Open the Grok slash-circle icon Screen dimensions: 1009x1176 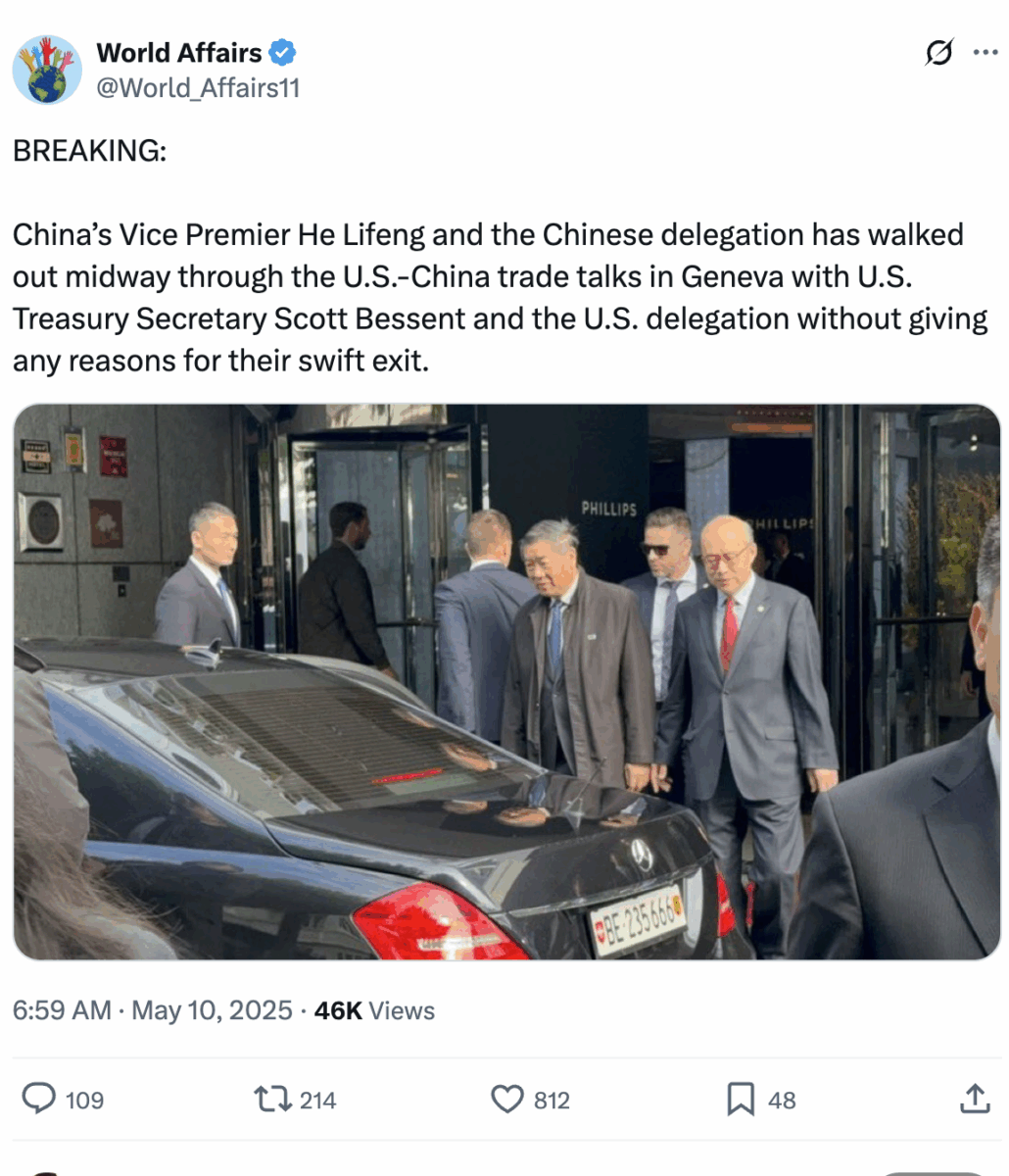click(x=938, y=53)
